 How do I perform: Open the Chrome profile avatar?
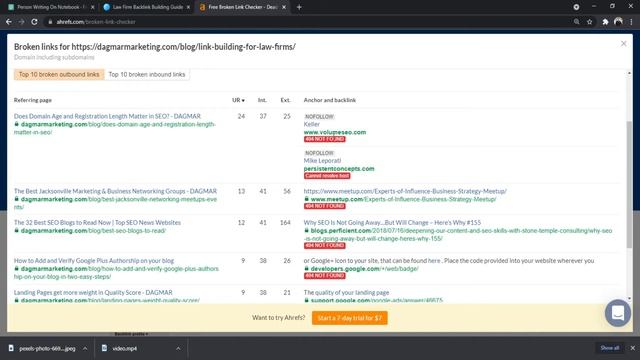click(x=618, y=22)
